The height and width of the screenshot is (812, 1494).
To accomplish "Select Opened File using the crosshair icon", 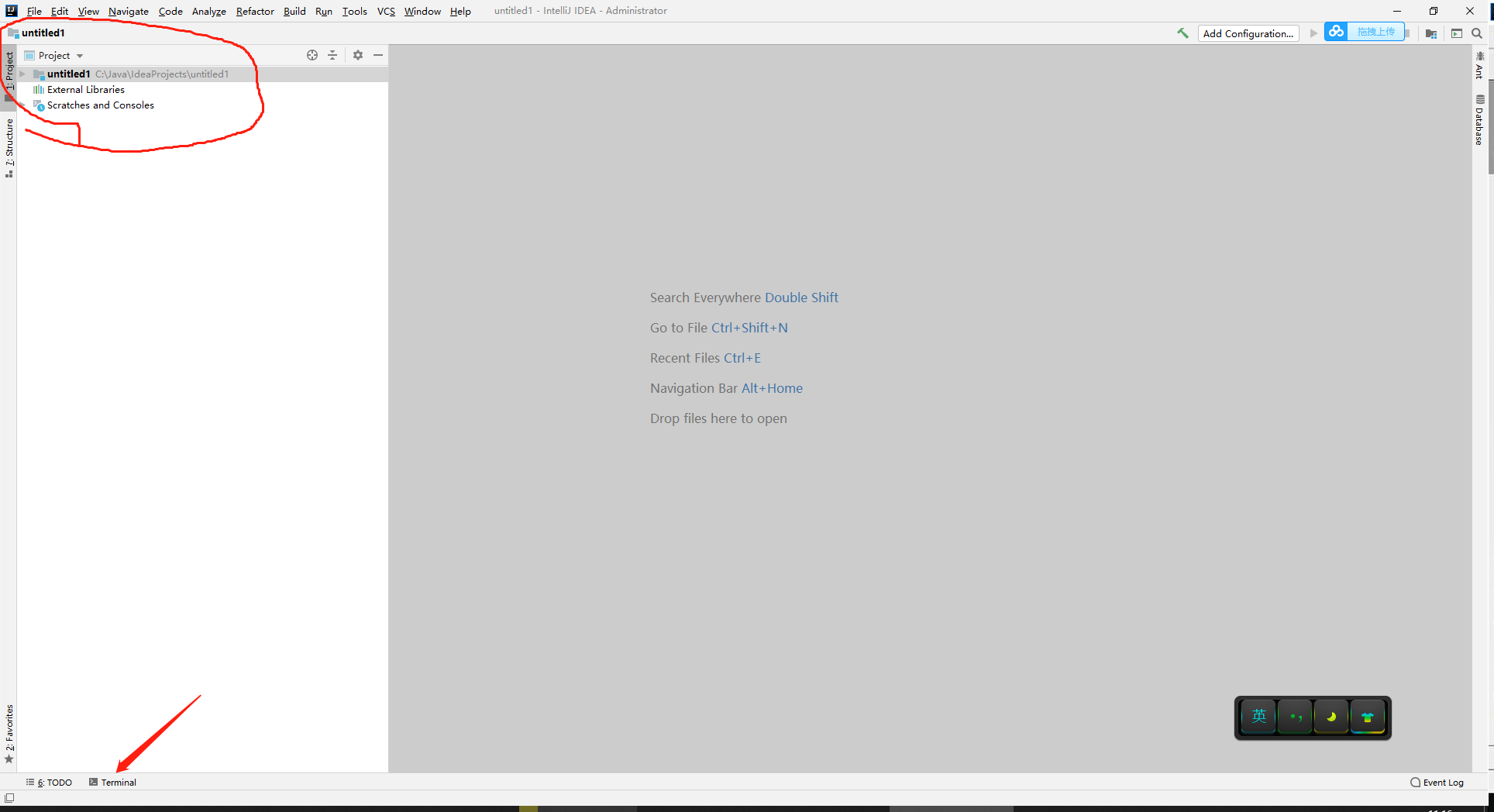I will point(312,55).
